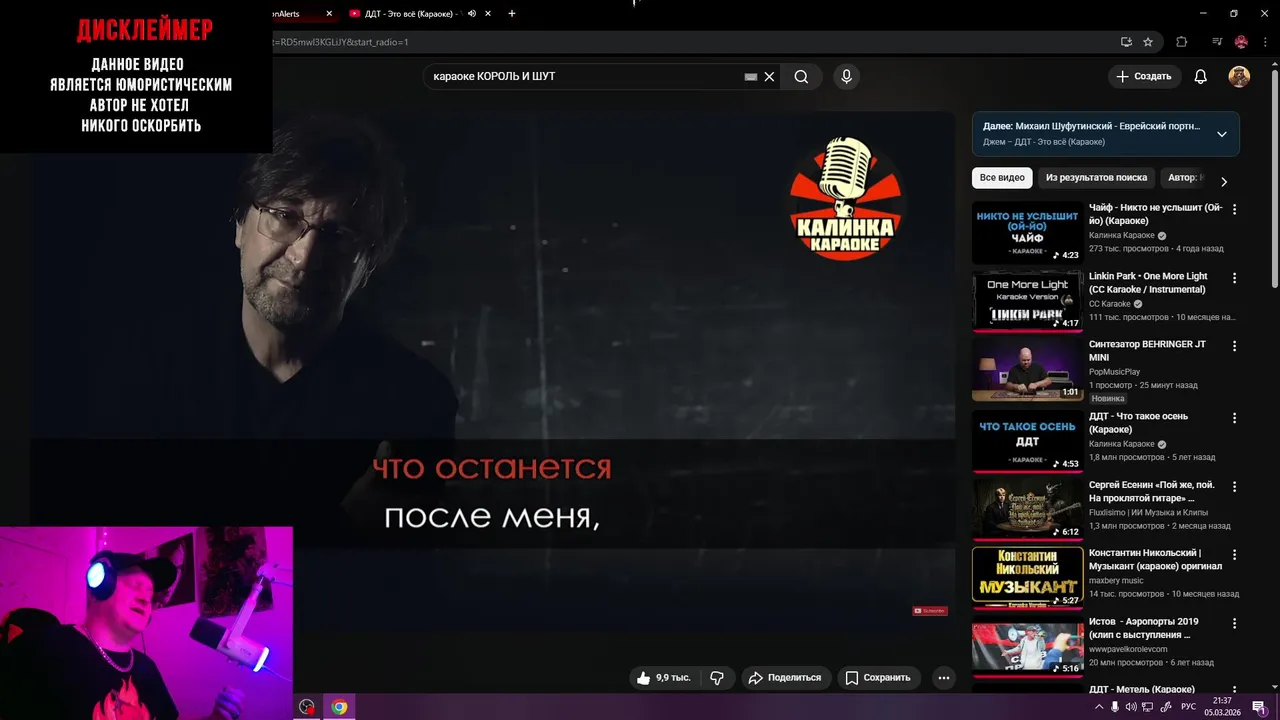This screenshot has height=720, width=1280.
Task: Like the video with thumbs up 9,9 тыс.
Action: (x=664, y=677)
